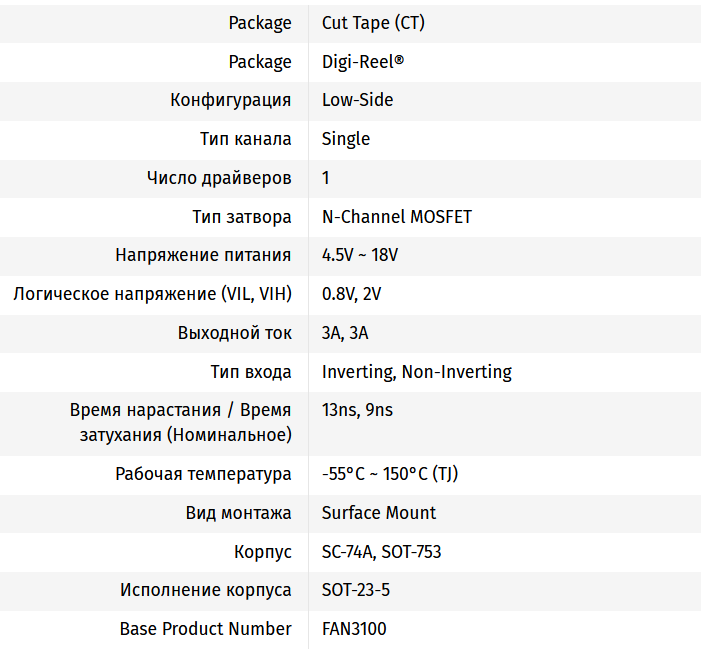Select the 'Конфигурация' row label
This screenshot has width=701, height=649.
pyautogui.click(x=231, y=100)
